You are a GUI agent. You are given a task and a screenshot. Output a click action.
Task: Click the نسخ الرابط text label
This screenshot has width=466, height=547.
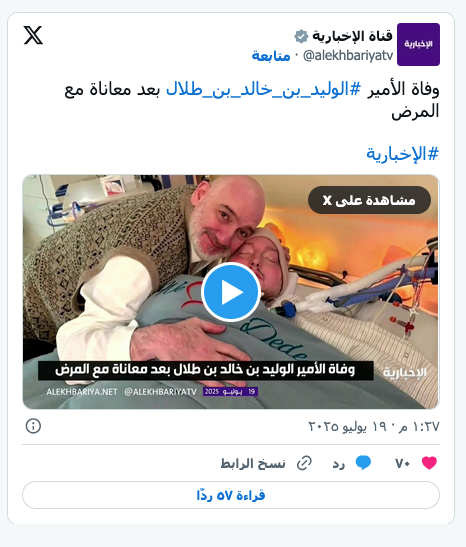point(253,463)
